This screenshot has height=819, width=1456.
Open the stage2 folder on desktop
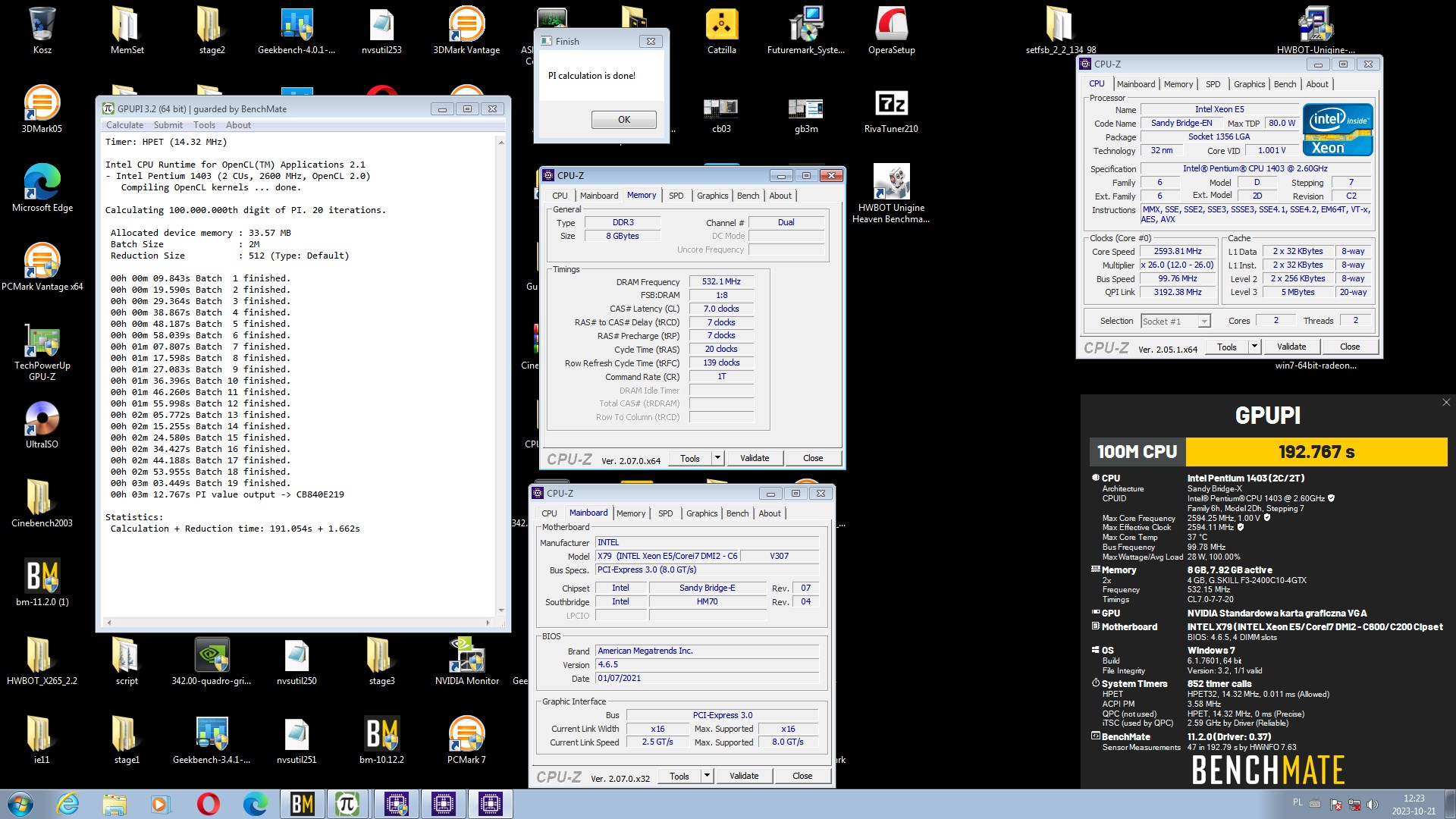click(212, 30)
